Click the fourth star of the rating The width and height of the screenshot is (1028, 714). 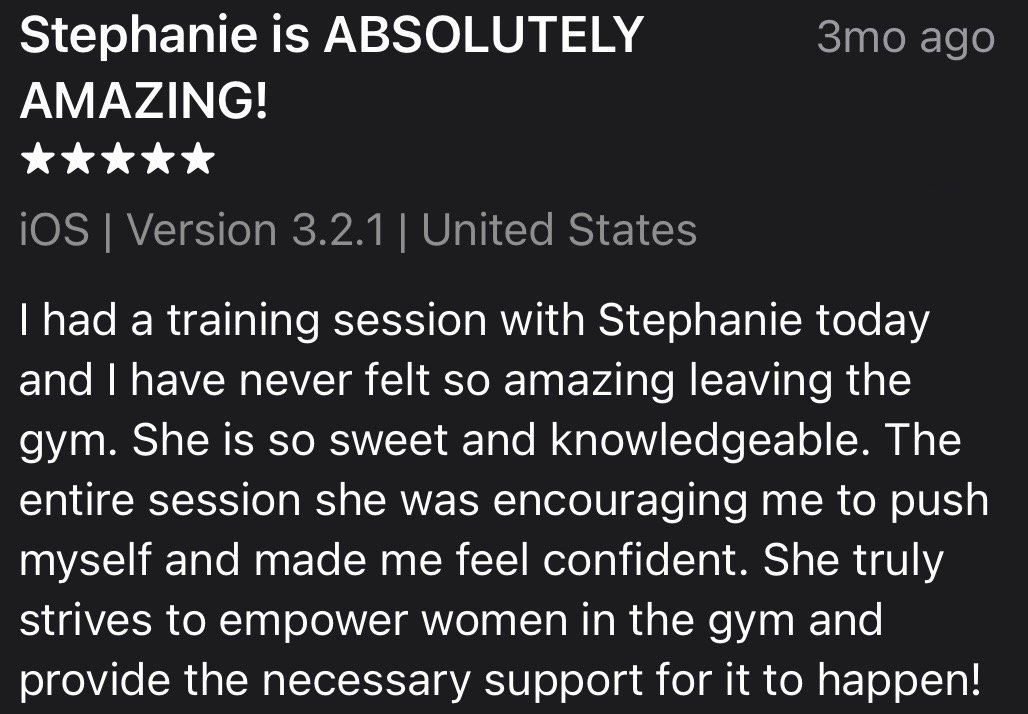158,158
